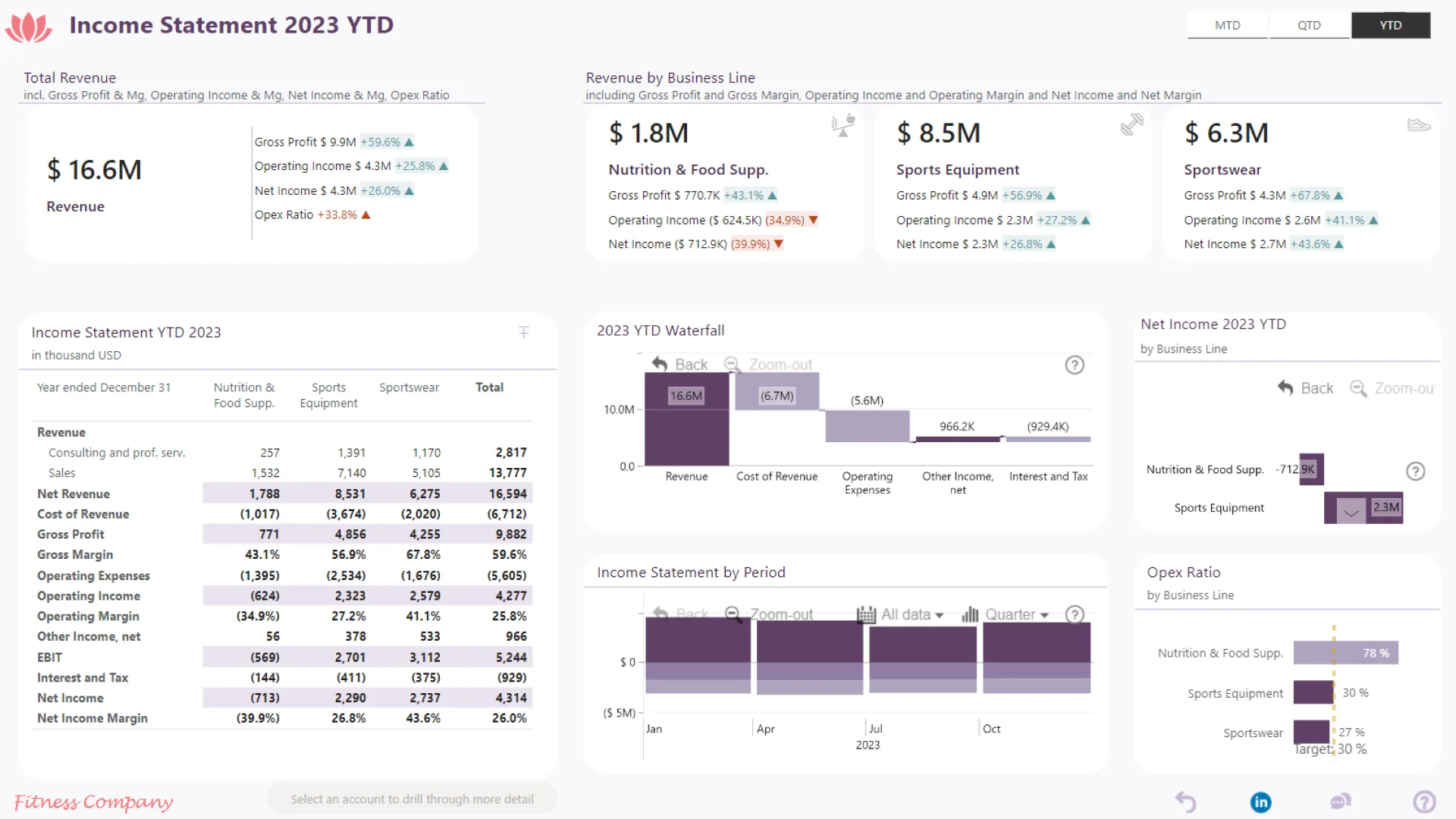Click the Oct quarter column in period chart
Image resolution: width=1456 pixels, height=819 pixels.
click(x=1037, y=657)
